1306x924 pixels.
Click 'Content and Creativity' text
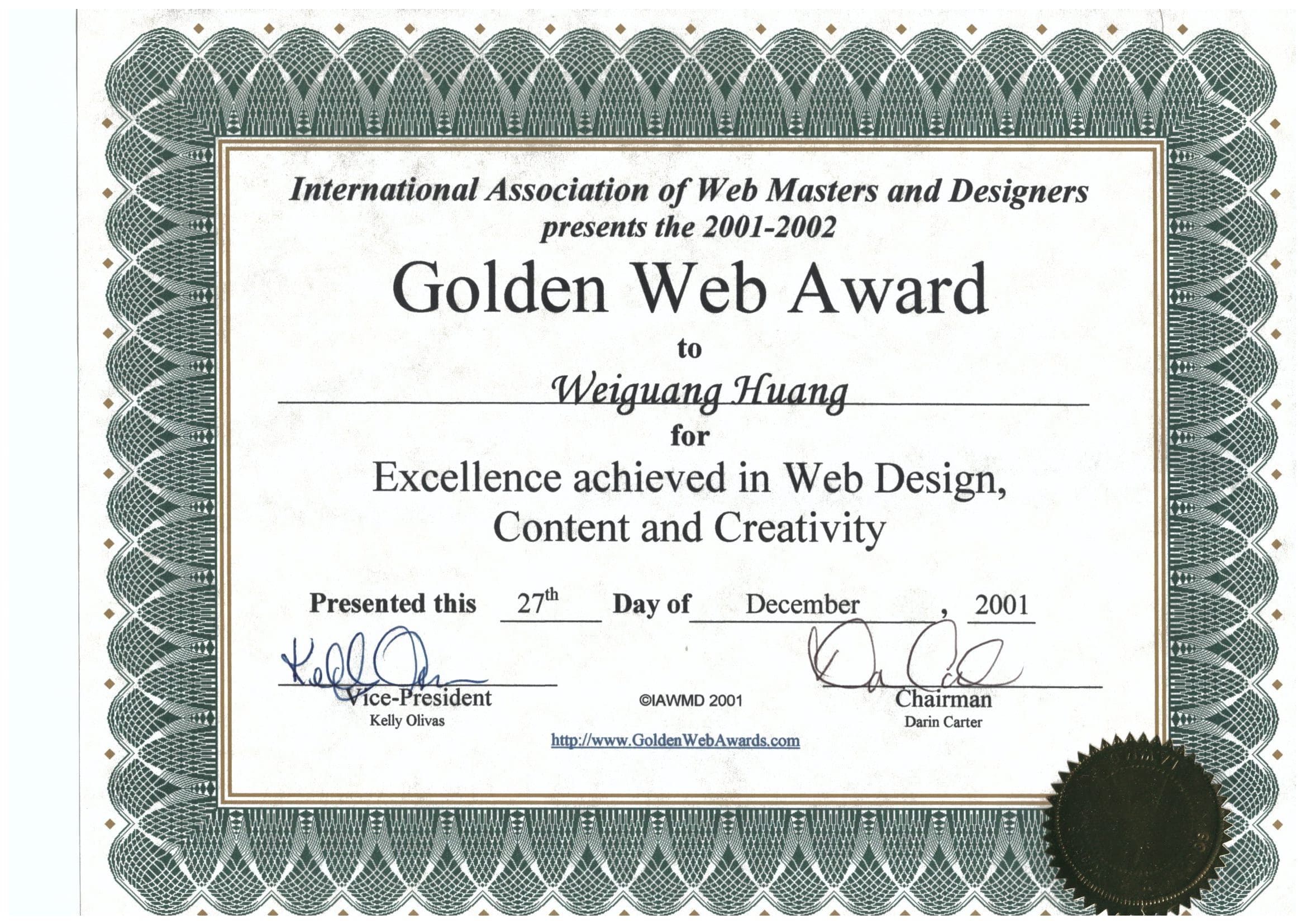click(689, 528)
